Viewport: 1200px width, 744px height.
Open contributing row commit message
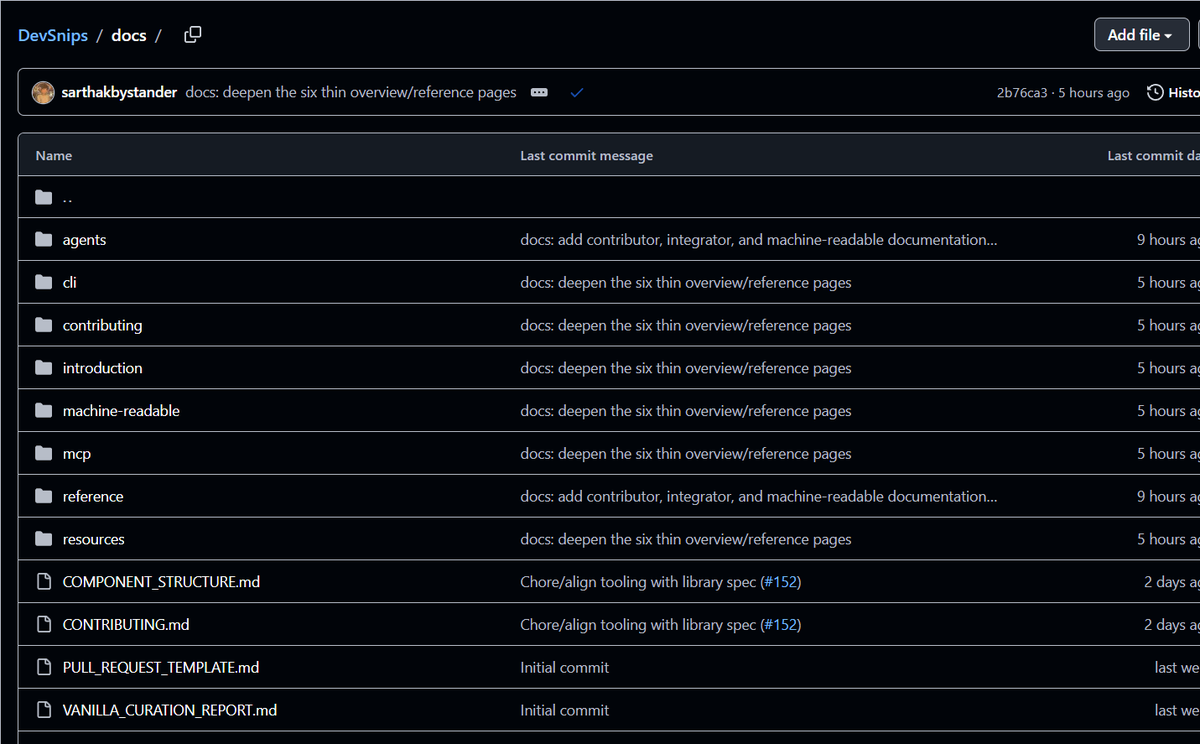686,325
